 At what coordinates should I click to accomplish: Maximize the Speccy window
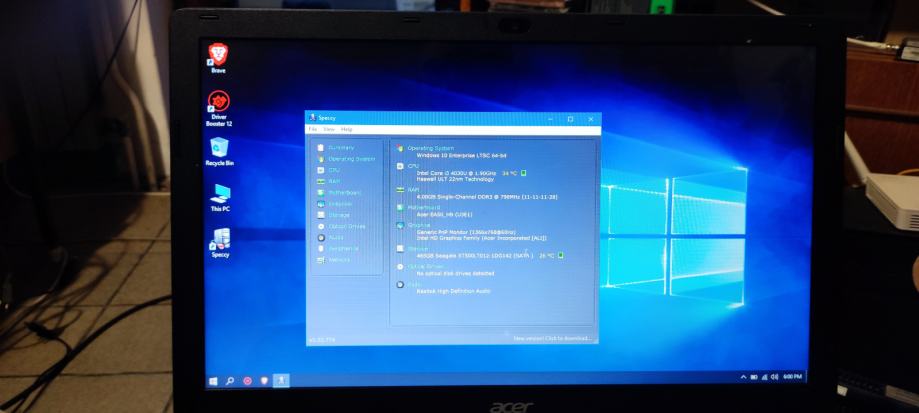click(x=570, y=119)
